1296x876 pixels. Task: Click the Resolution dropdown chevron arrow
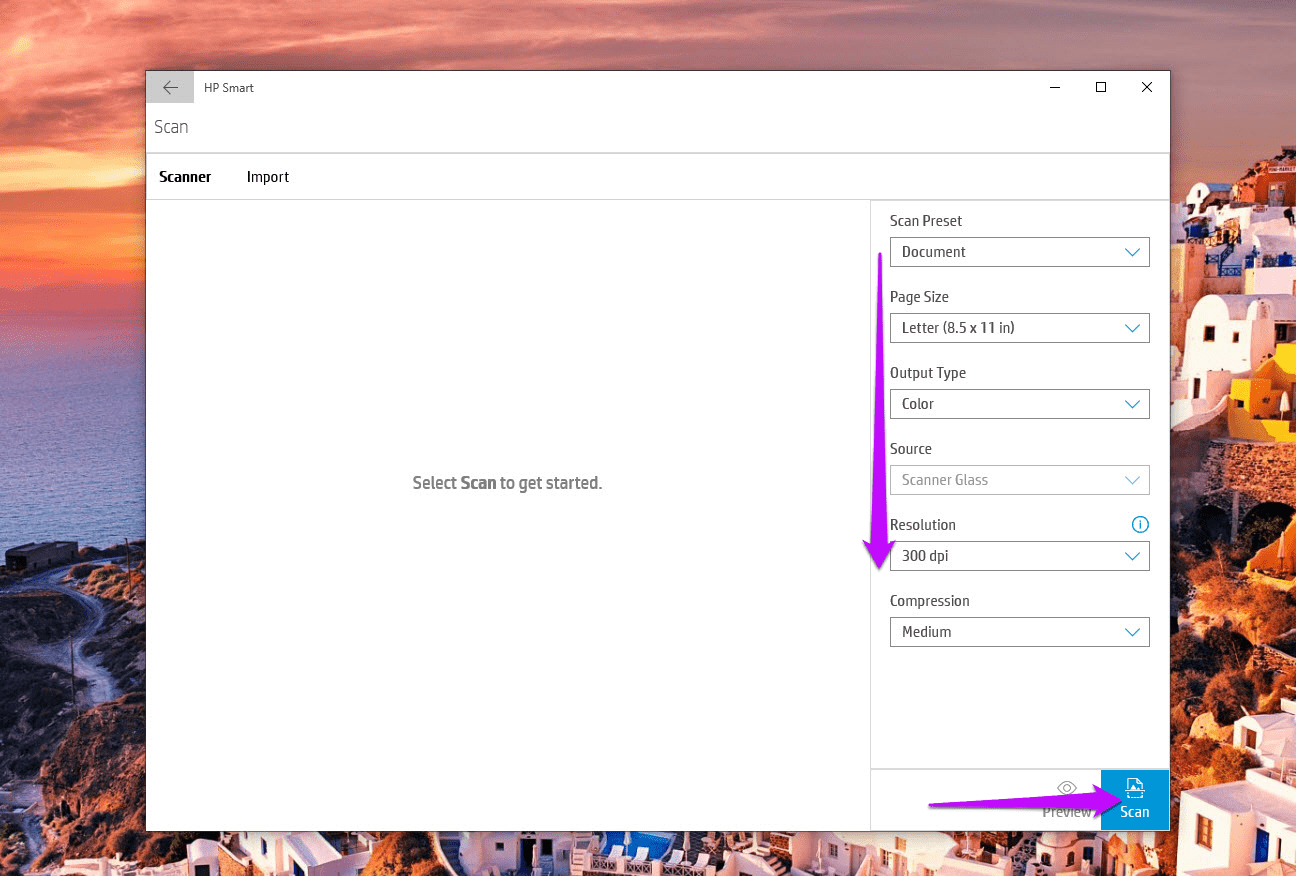click(1132, 556)
